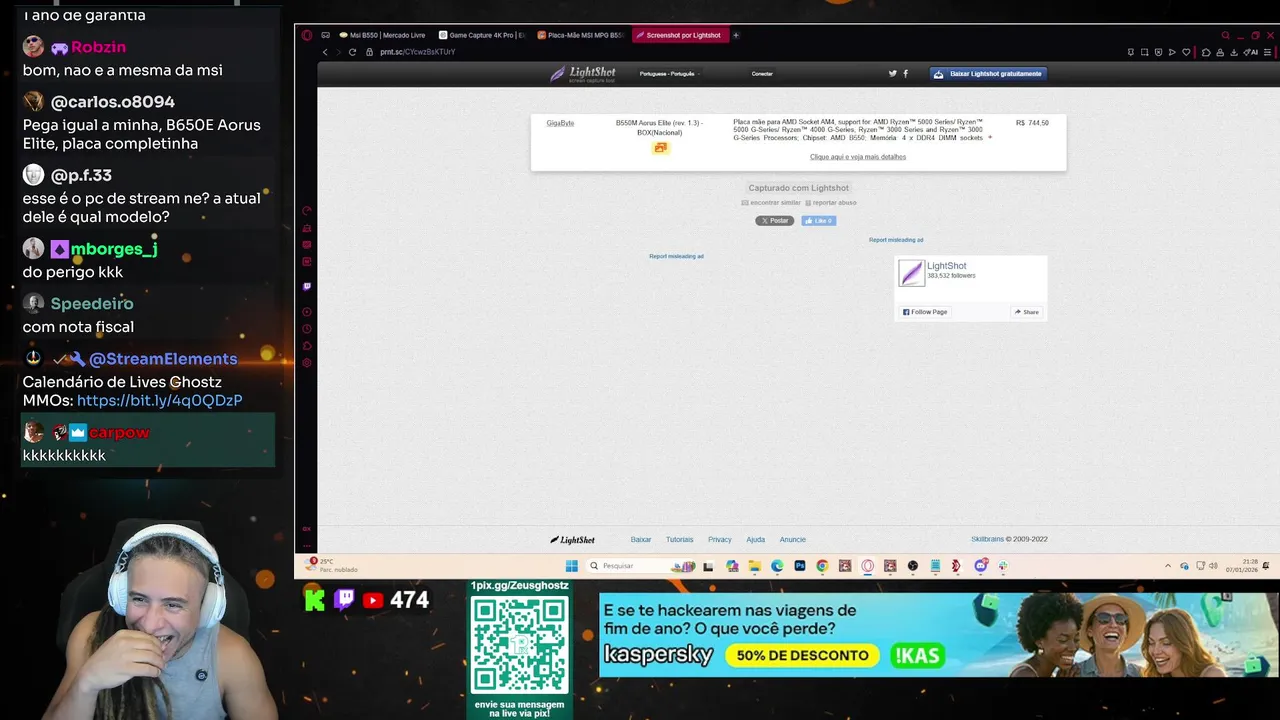Show hidden system tray icons
The width and height of the screenshot is (1280, 720).
[1167, 566]
